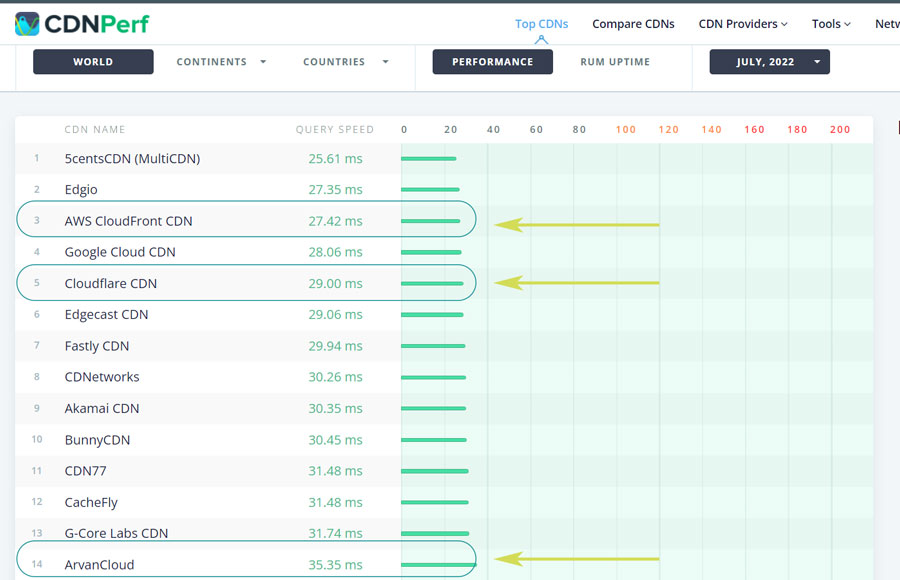This screenshot has width=900, height=580.
Task: Open the BunnyCDN entry
Action: point(98,440)
